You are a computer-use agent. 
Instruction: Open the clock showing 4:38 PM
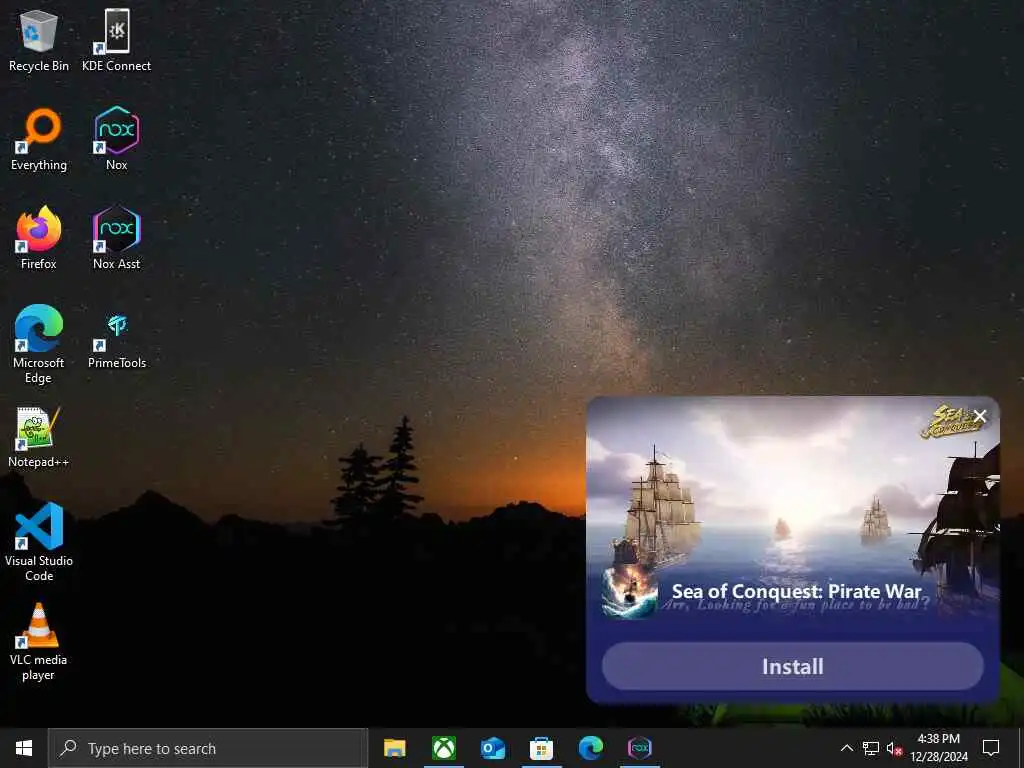(x=938, y=748)
